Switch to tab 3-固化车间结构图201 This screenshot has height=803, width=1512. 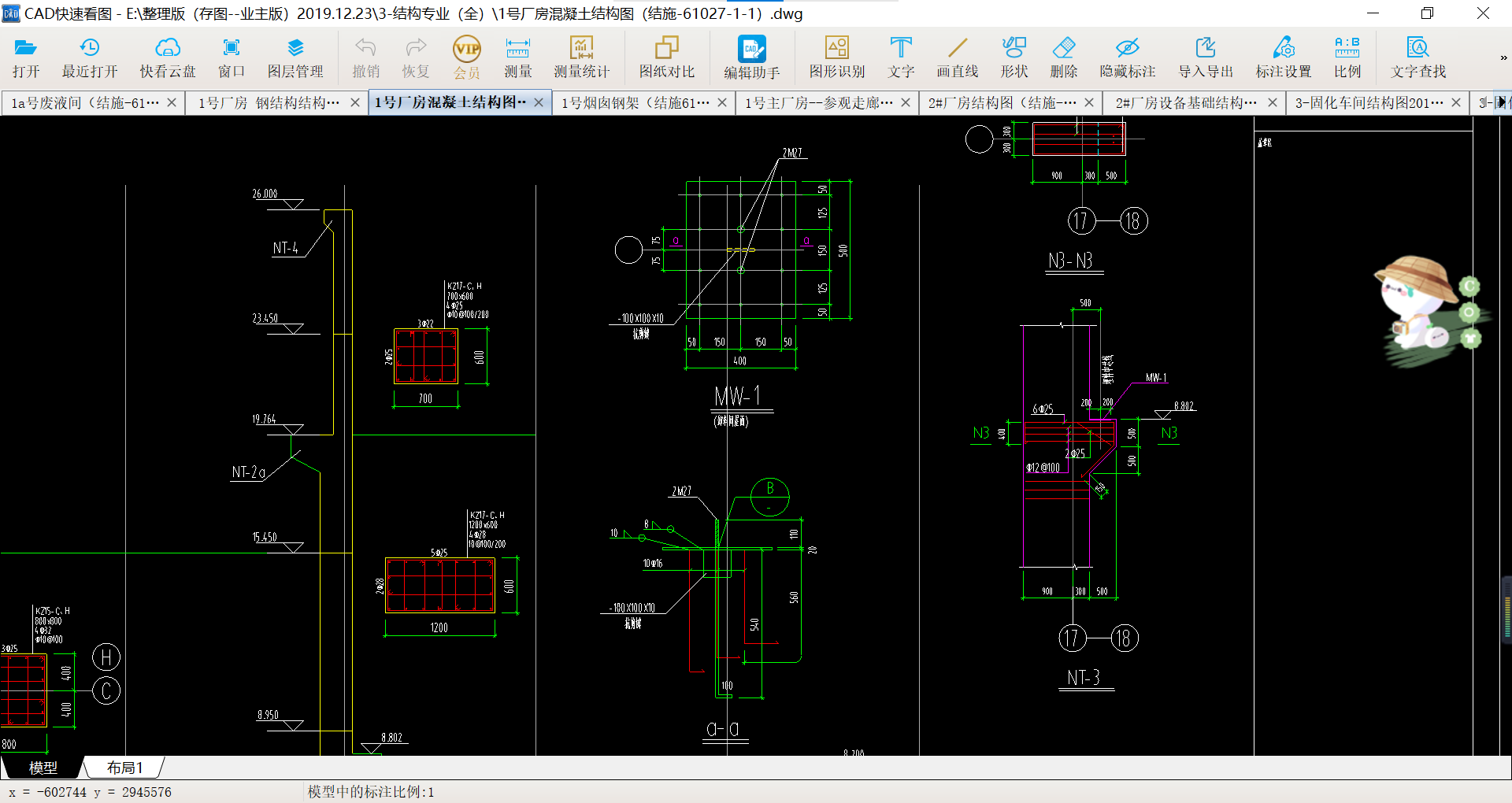[1369, 103]
